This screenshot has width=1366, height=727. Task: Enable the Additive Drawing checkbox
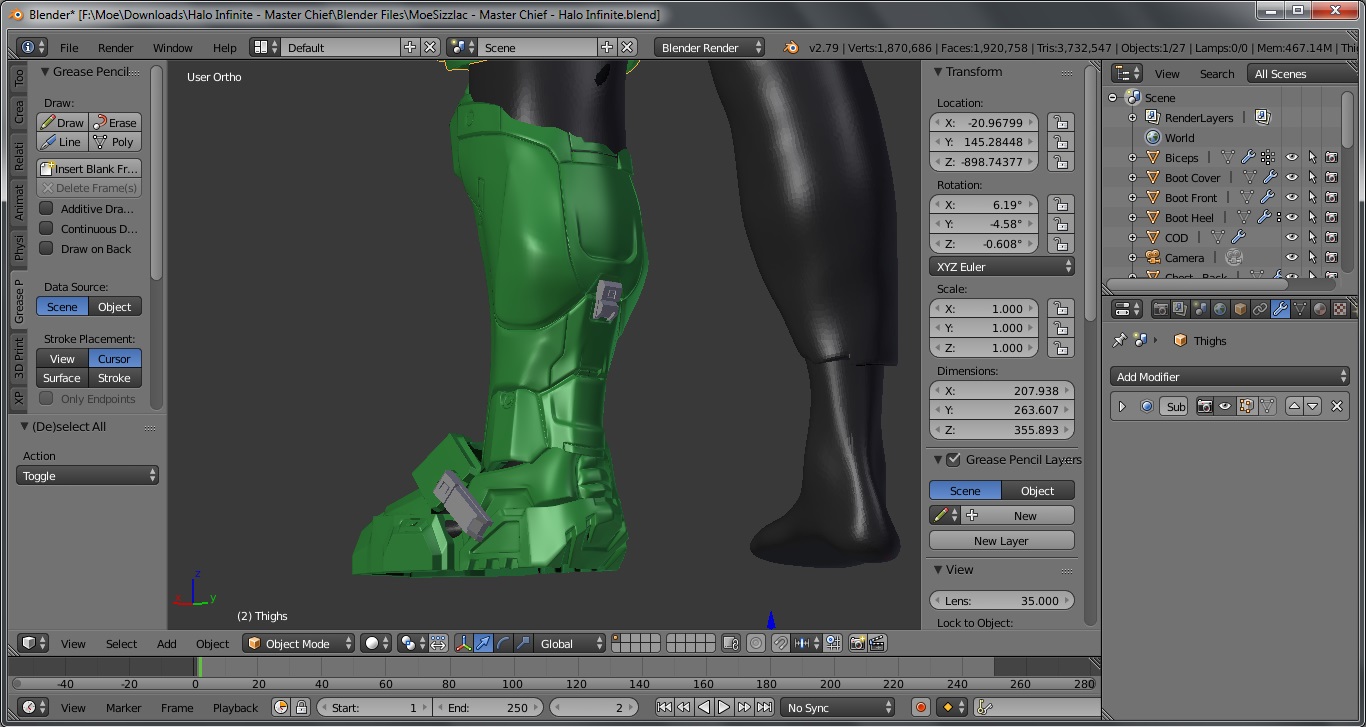point(46,209)
